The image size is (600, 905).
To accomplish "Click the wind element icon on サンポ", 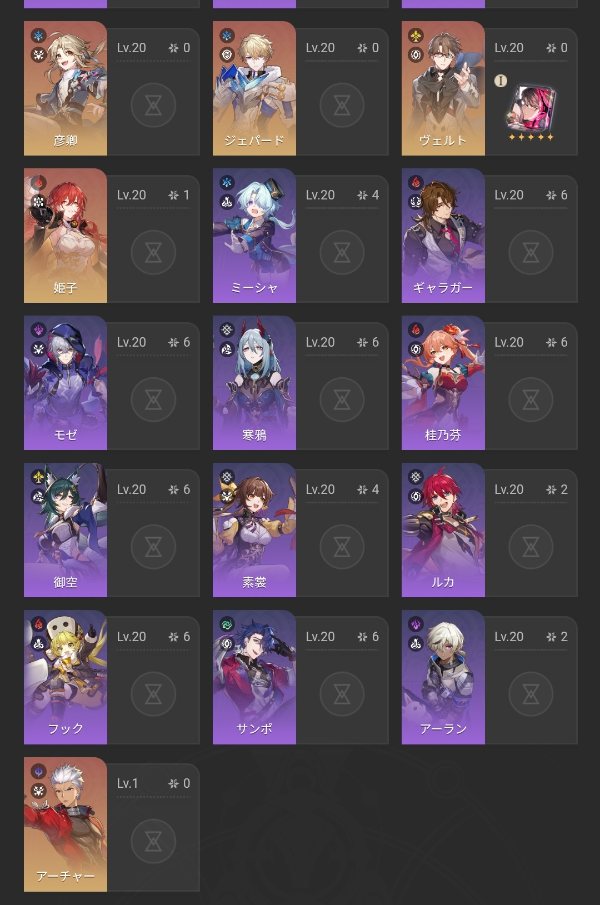I will coord(227,624).
